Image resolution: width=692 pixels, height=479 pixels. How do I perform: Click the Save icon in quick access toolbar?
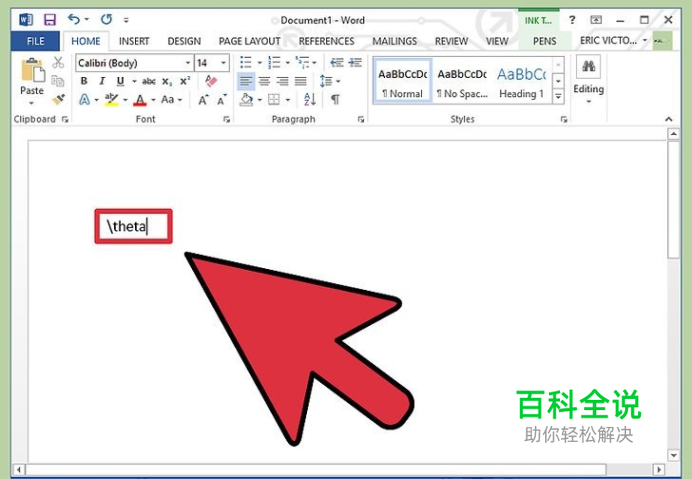(x=49, y=20)
